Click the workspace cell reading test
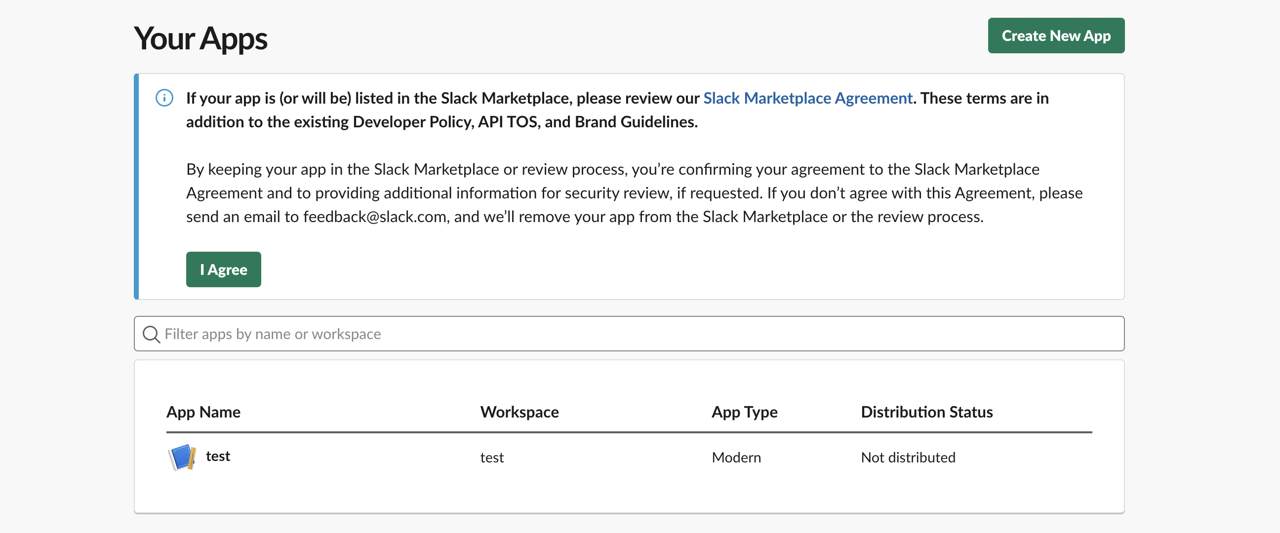Screen dimensions: 1280x533 coord(492,457)
